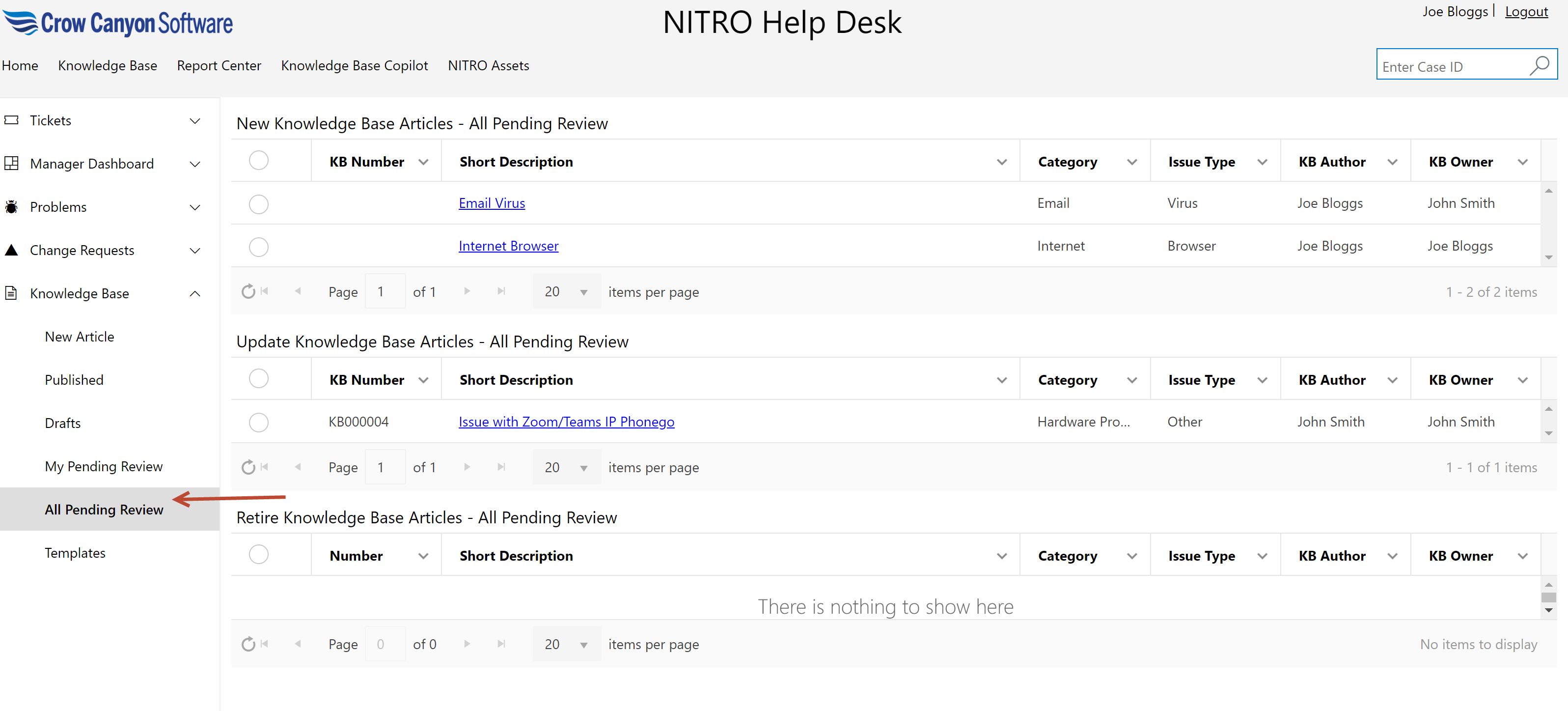Click the Change Requests triangle icon
Screen dimensions: 1568x711
coord(12,250)
